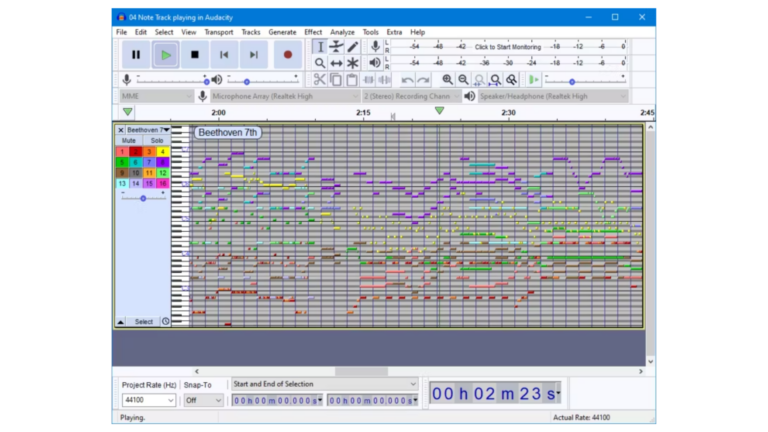This screenshot has height=432, width=768.
Task: Click the Play-at-speed green icon
Action: click(534, 79)
